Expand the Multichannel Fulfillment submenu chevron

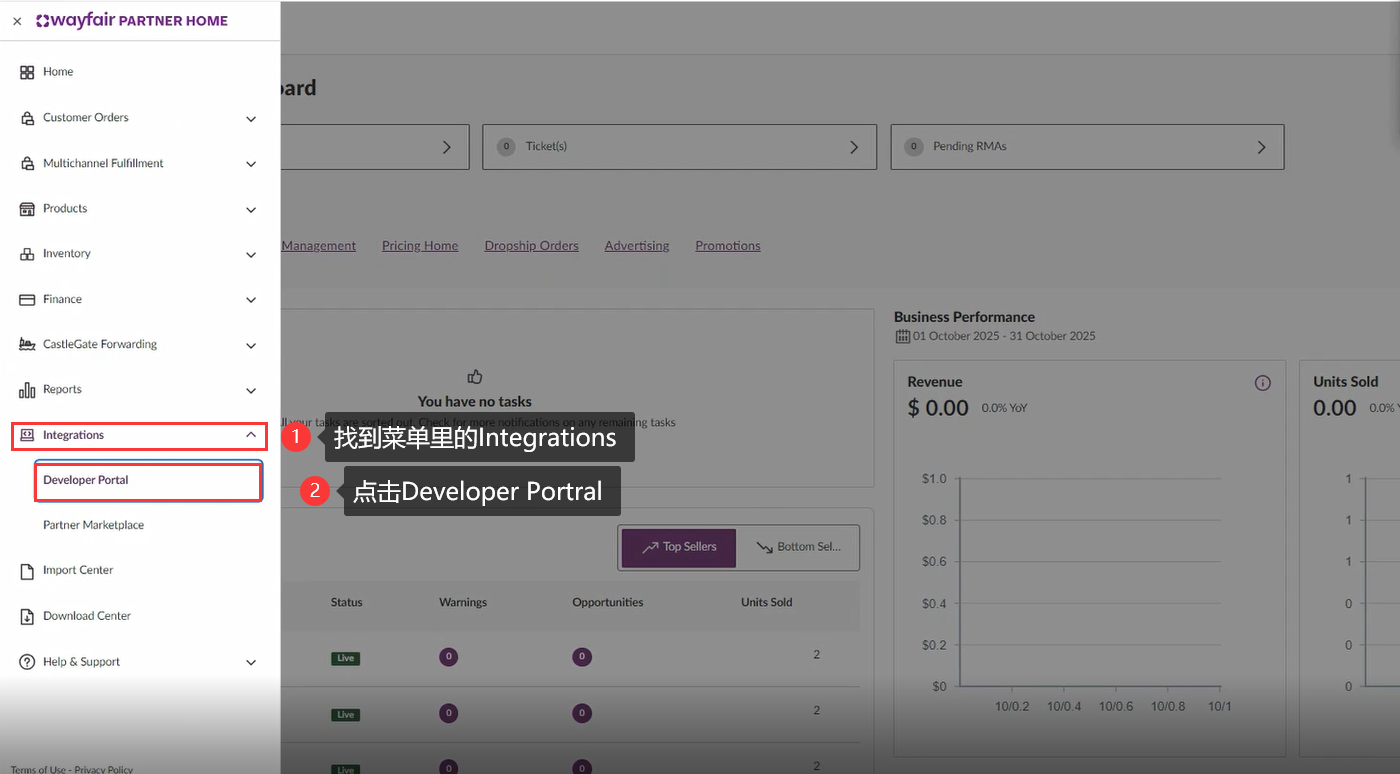pyautogui.click(x=251, y=164)
